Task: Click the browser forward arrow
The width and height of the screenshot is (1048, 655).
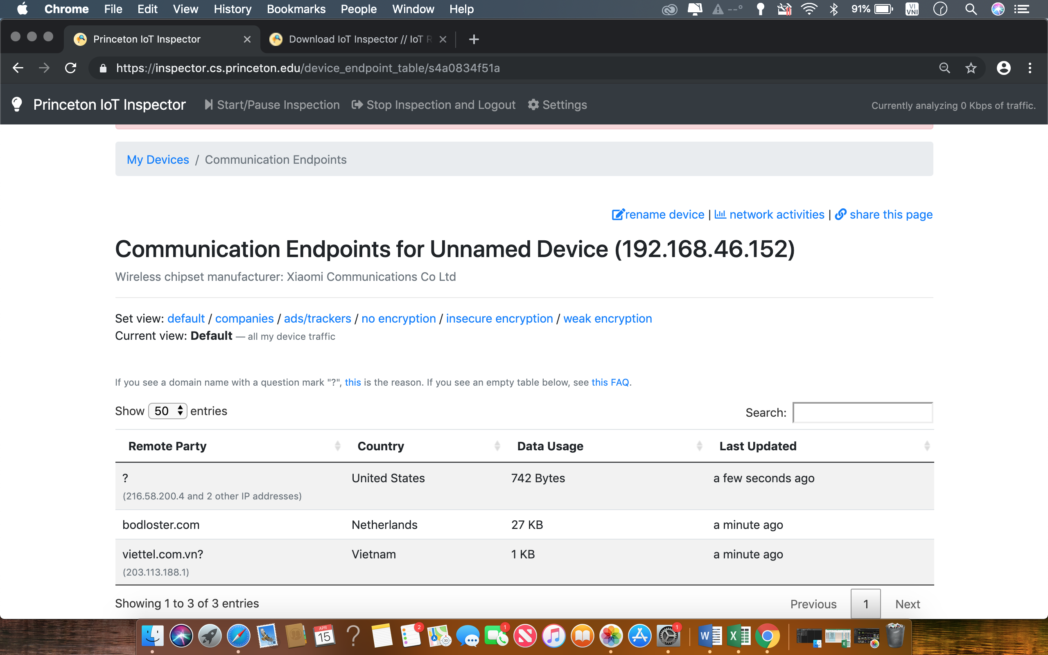Action: (x=44, y=68)
